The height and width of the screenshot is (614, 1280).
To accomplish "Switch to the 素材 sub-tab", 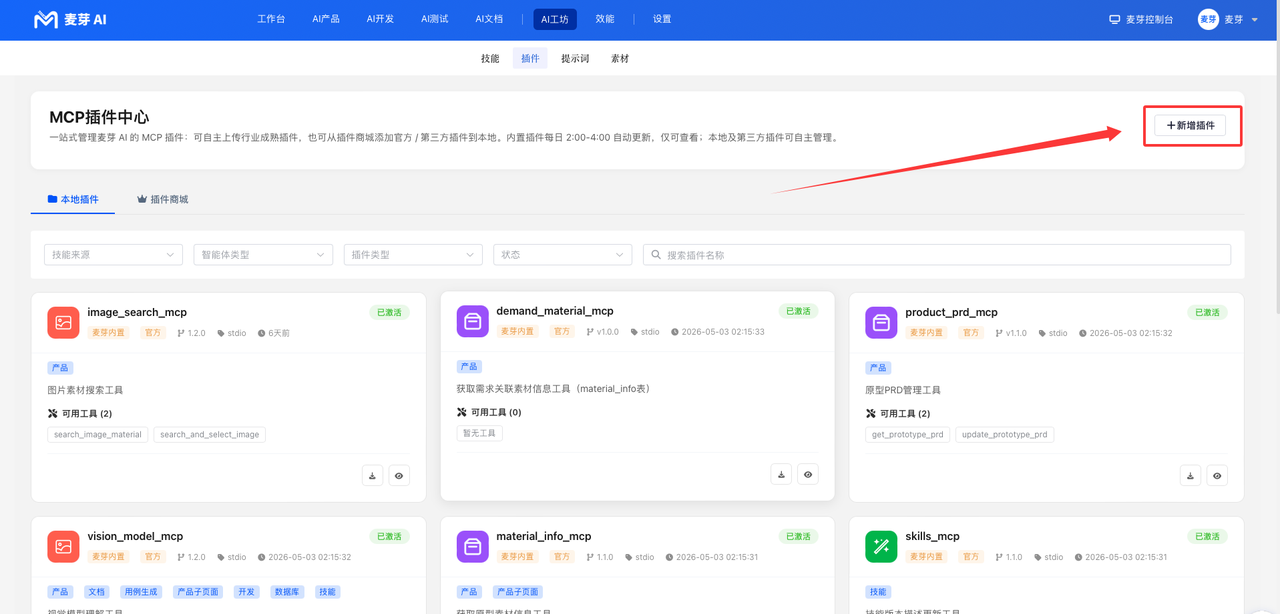I will click(x=620, y=58).
